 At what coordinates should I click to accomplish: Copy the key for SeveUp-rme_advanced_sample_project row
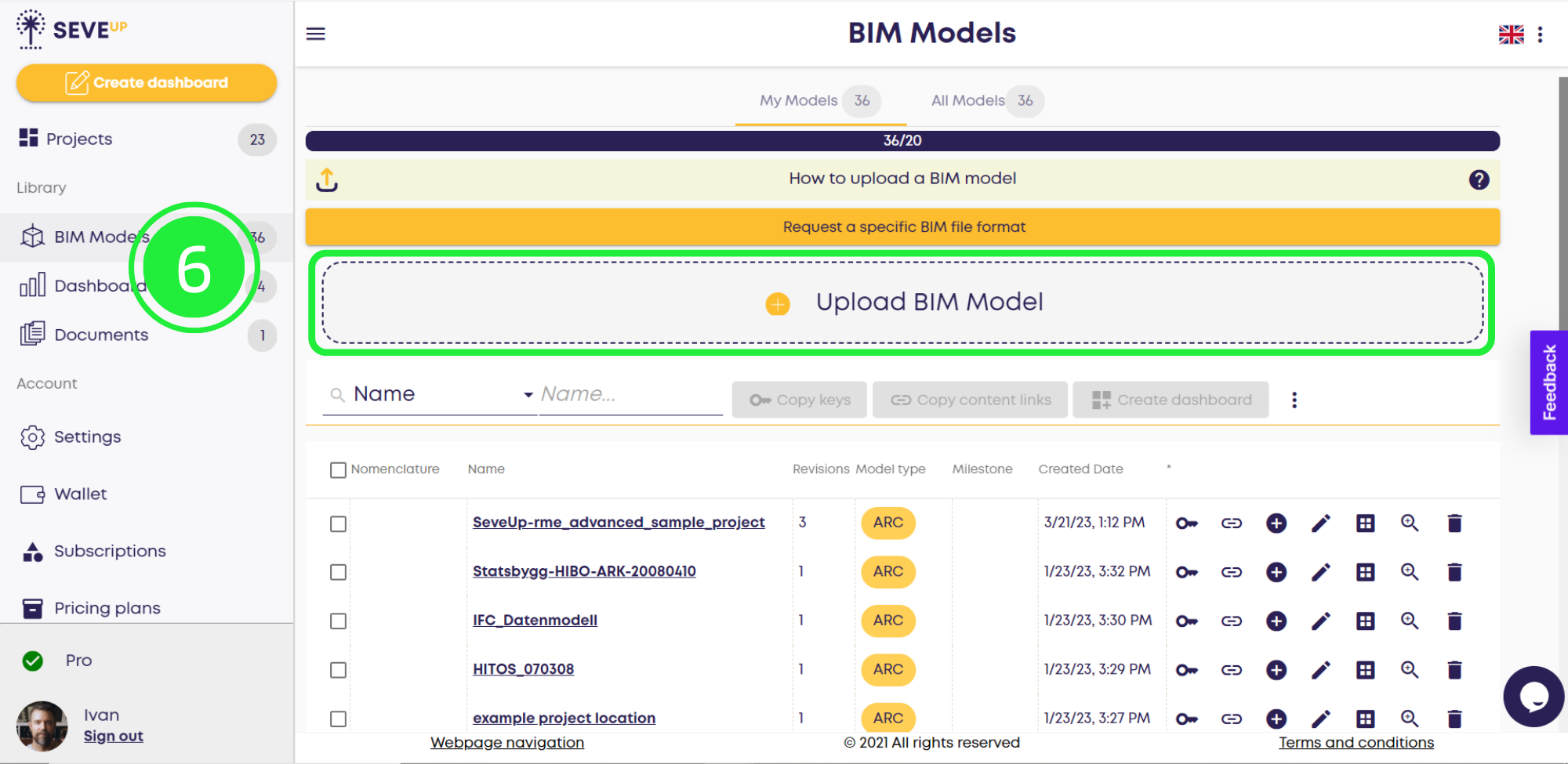1186,523
